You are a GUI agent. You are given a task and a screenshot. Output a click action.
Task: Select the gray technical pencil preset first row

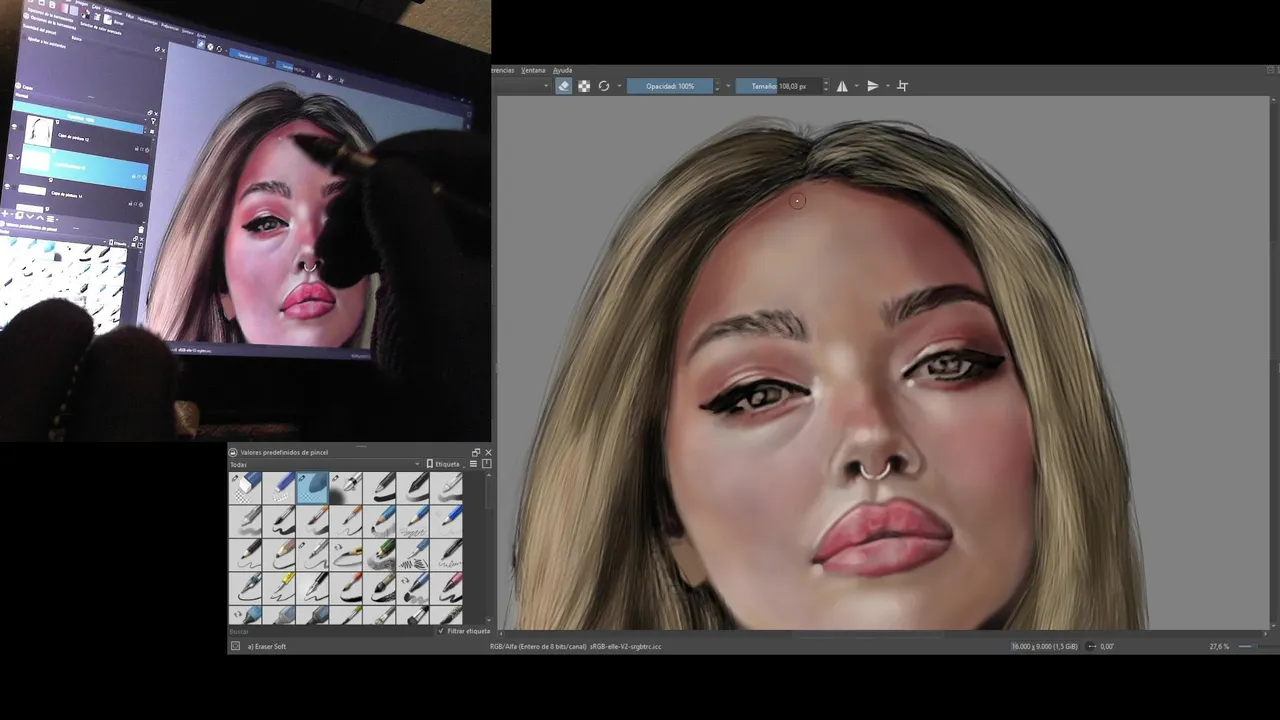379,487
